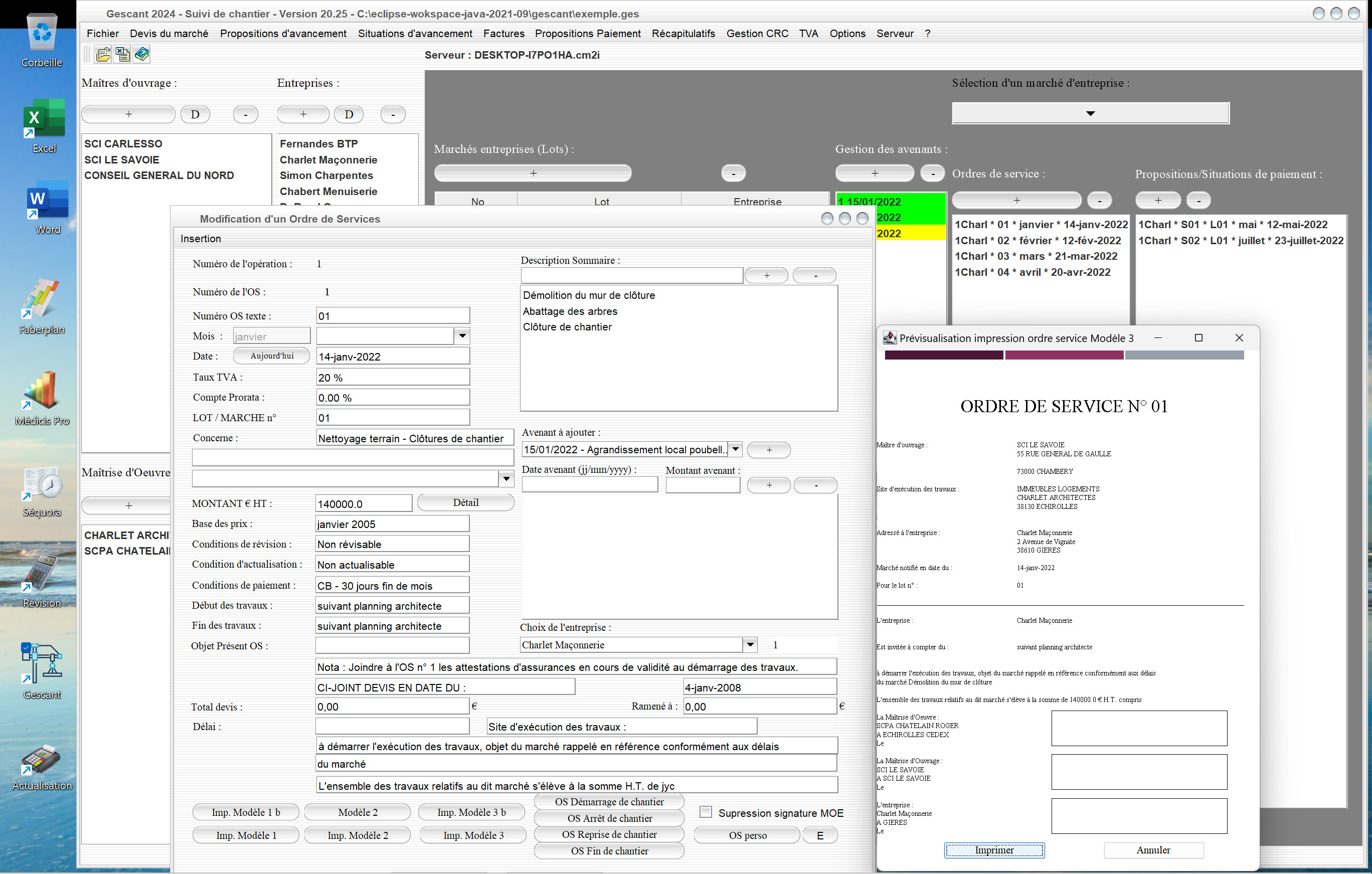Image resolution: width=1372 pixels, height=874 pixels.
Task: Click into the Numéro OS texte field
Action: pyautogui.click(x=393, y=315)
